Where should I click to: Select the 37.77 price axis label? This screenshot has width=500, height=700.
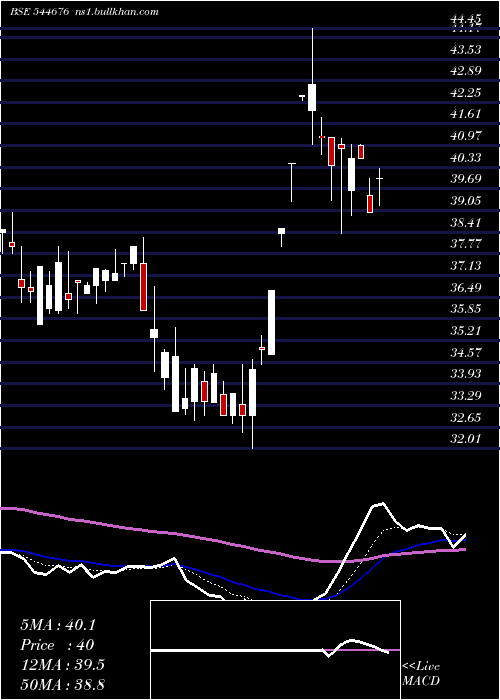tap(466, 244)
